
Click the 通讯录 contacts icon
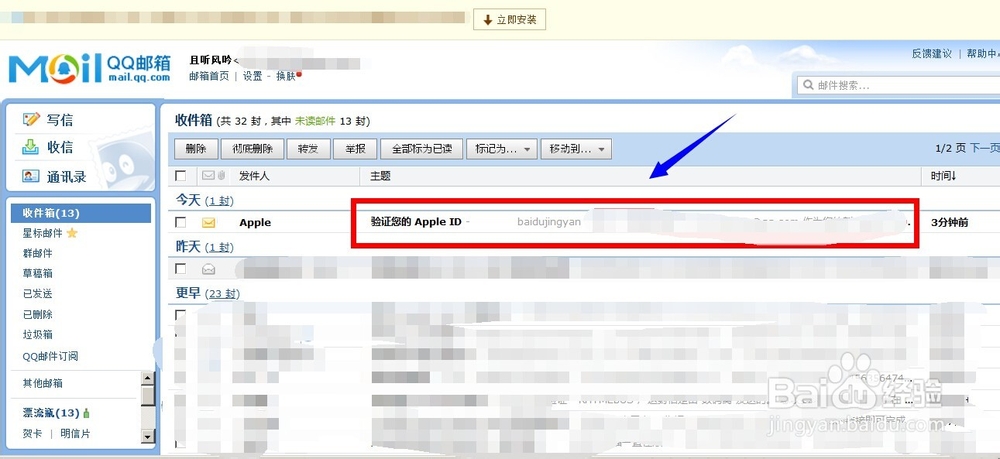click(x=31, y=176)
